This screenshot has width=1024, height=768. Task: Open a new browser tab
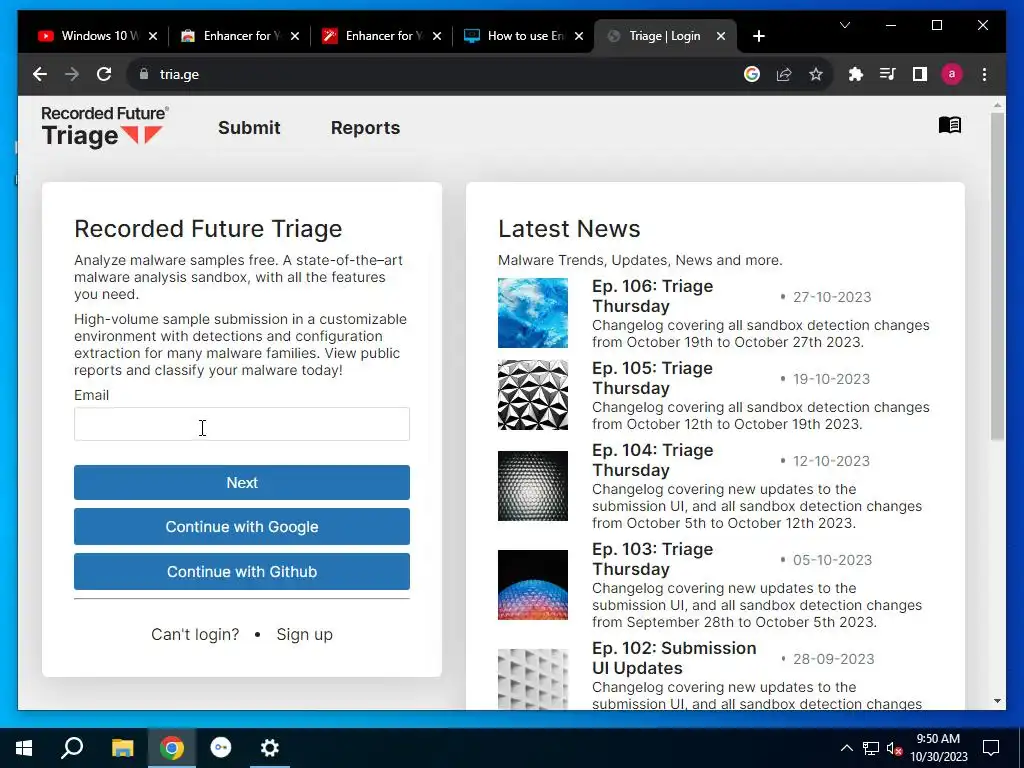pos(758,36)
